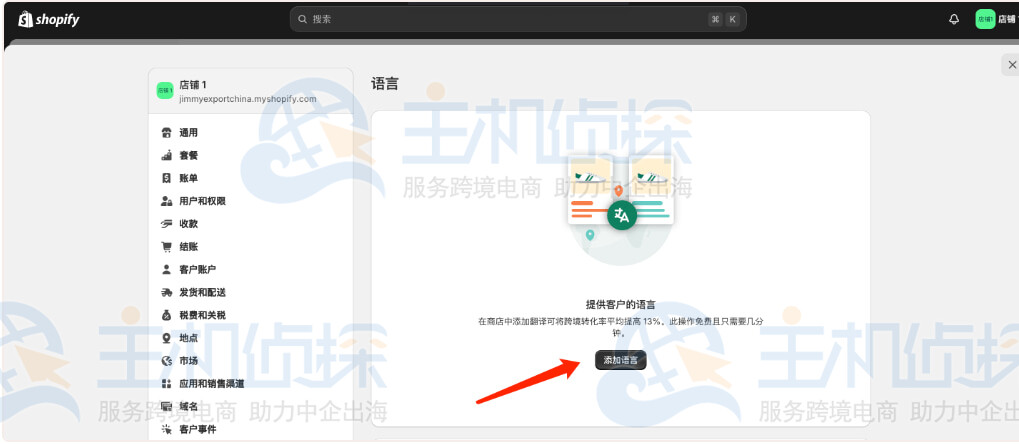Click the 结账 cart icon
Image resolution: width=1019 pixels, height=444 pixels.
pos(166,247)
